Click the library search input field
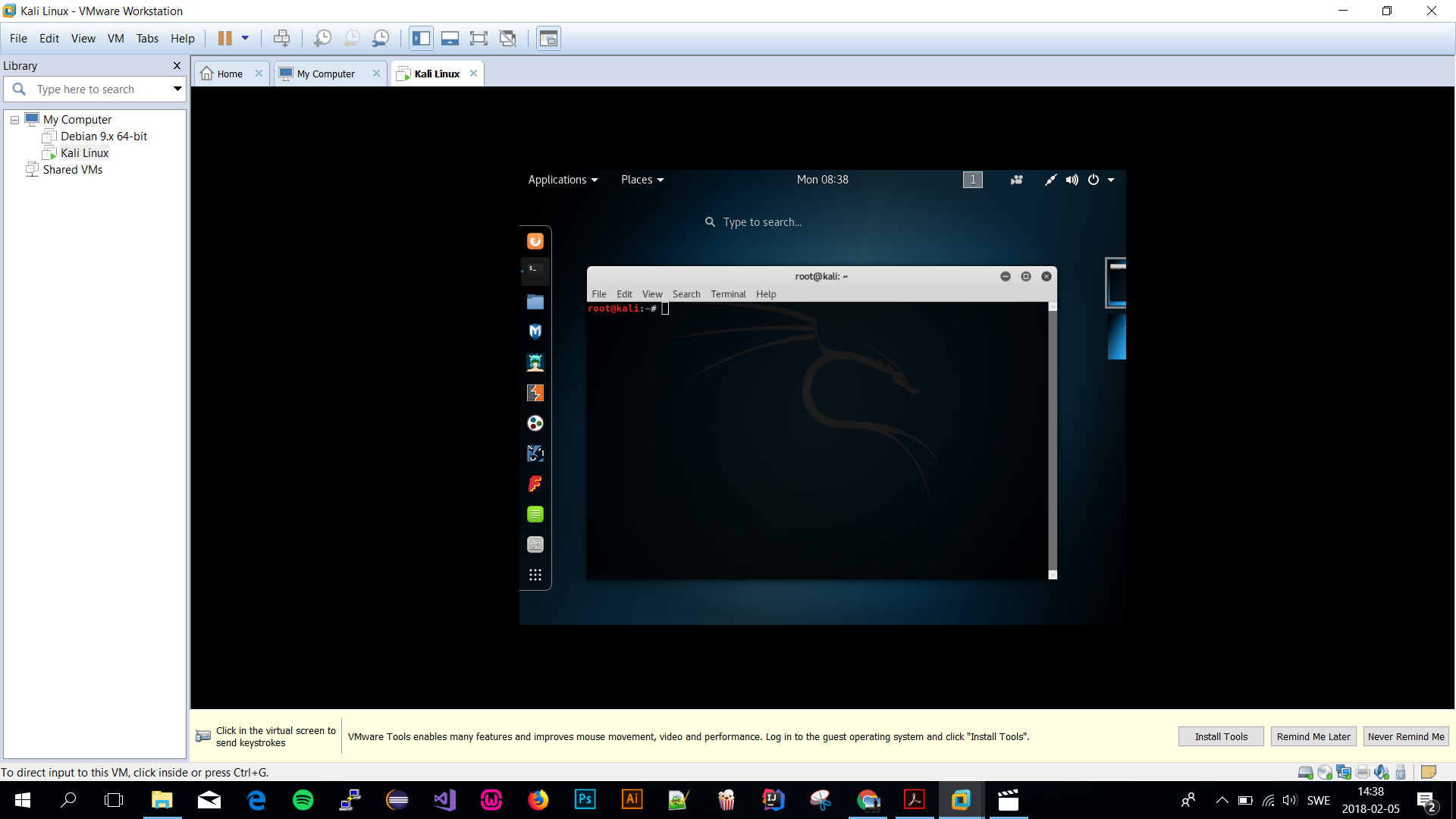This screenshot has height=819, width=1456. click(x=99, y=89)
